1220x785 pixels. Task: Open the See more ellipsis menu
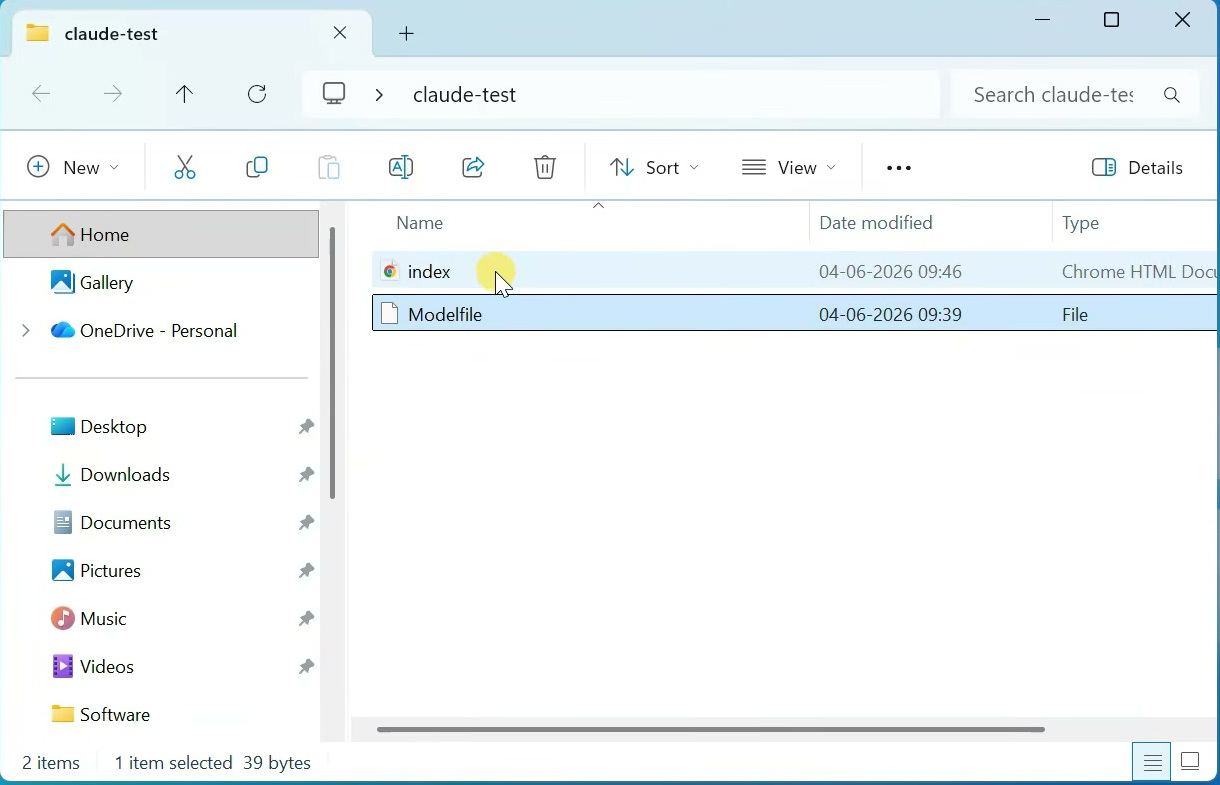click(899, 168)
